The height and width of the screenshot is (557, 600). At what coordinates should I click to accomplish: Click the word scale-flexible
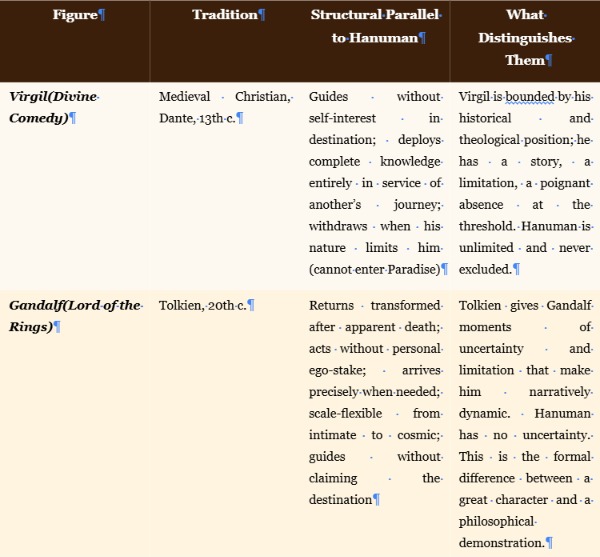(x=345, y=414)
